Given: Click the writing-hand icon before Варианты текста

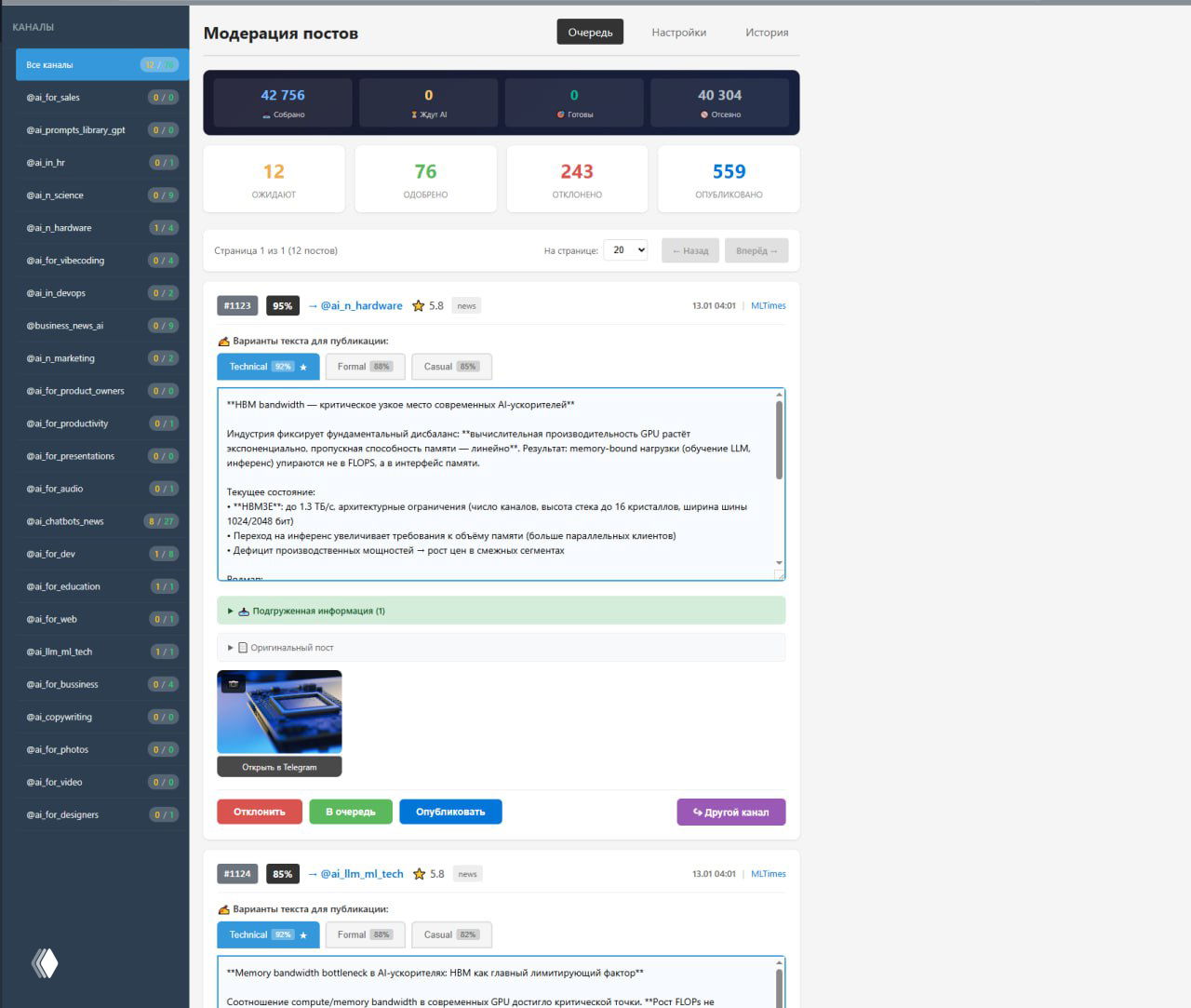Looking at the screenshot, I should pyautogui.click(x=222, y=341).
